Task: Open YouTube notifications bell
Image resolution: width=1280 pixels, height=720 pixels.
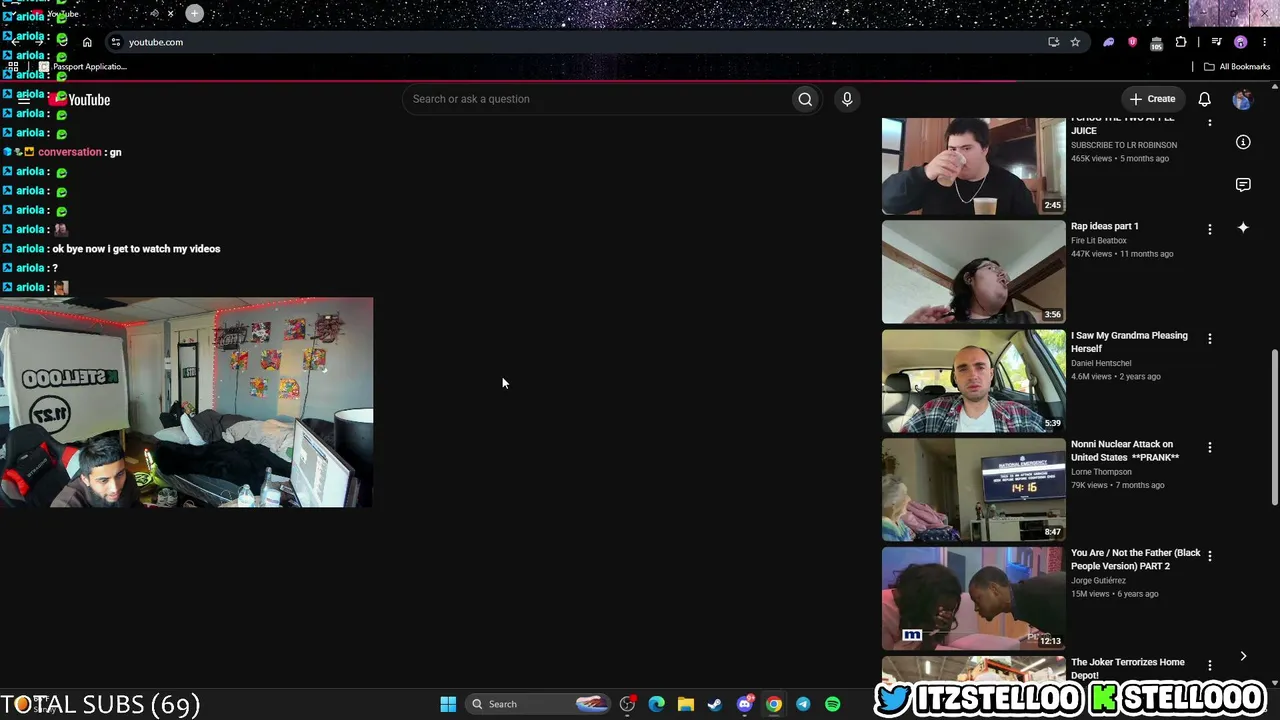Action: pyautogui.click(x=1205, y=99)
